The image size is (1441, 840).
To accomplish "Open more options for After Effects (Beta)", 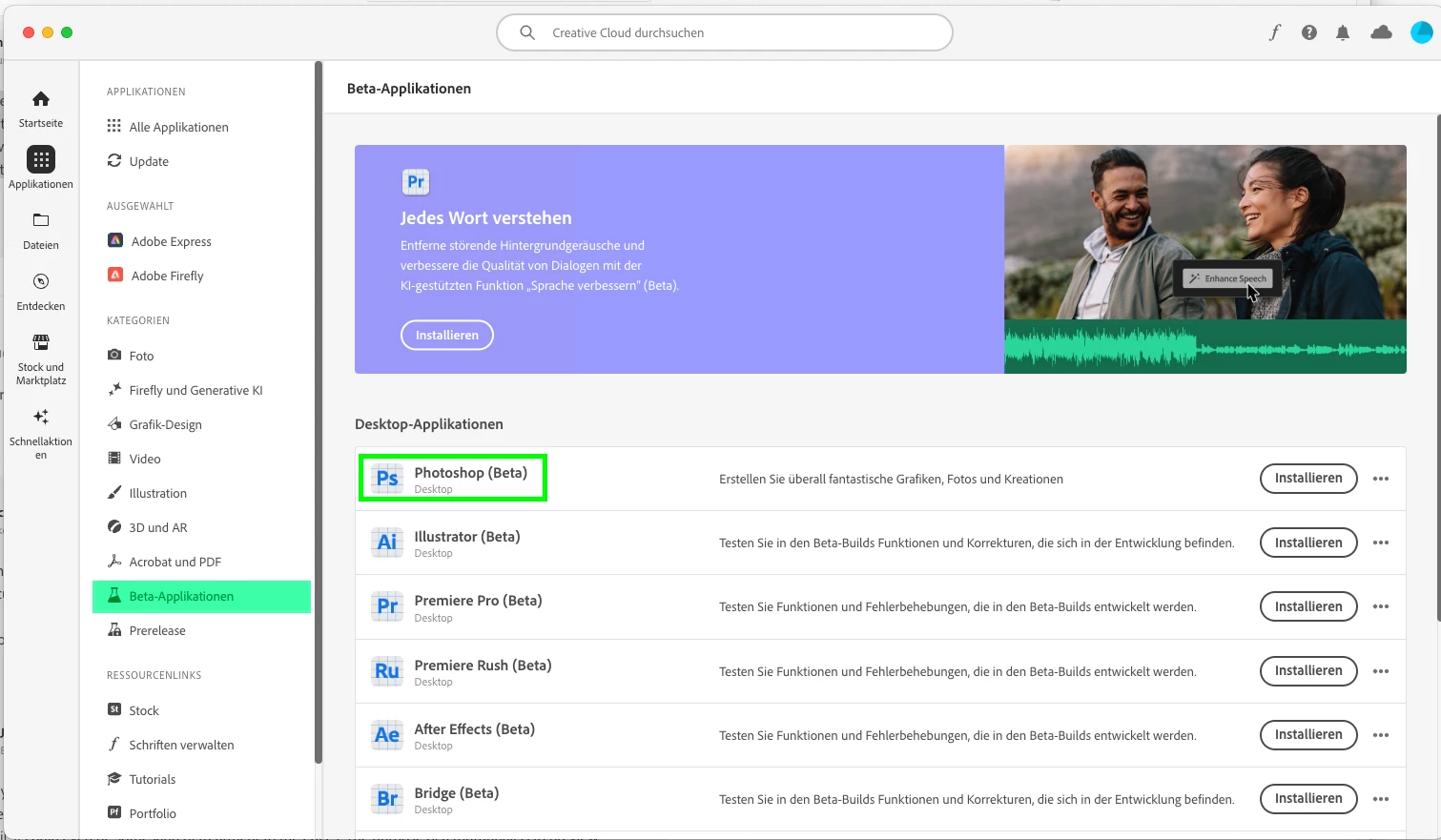I will (x=1381, y=735).
